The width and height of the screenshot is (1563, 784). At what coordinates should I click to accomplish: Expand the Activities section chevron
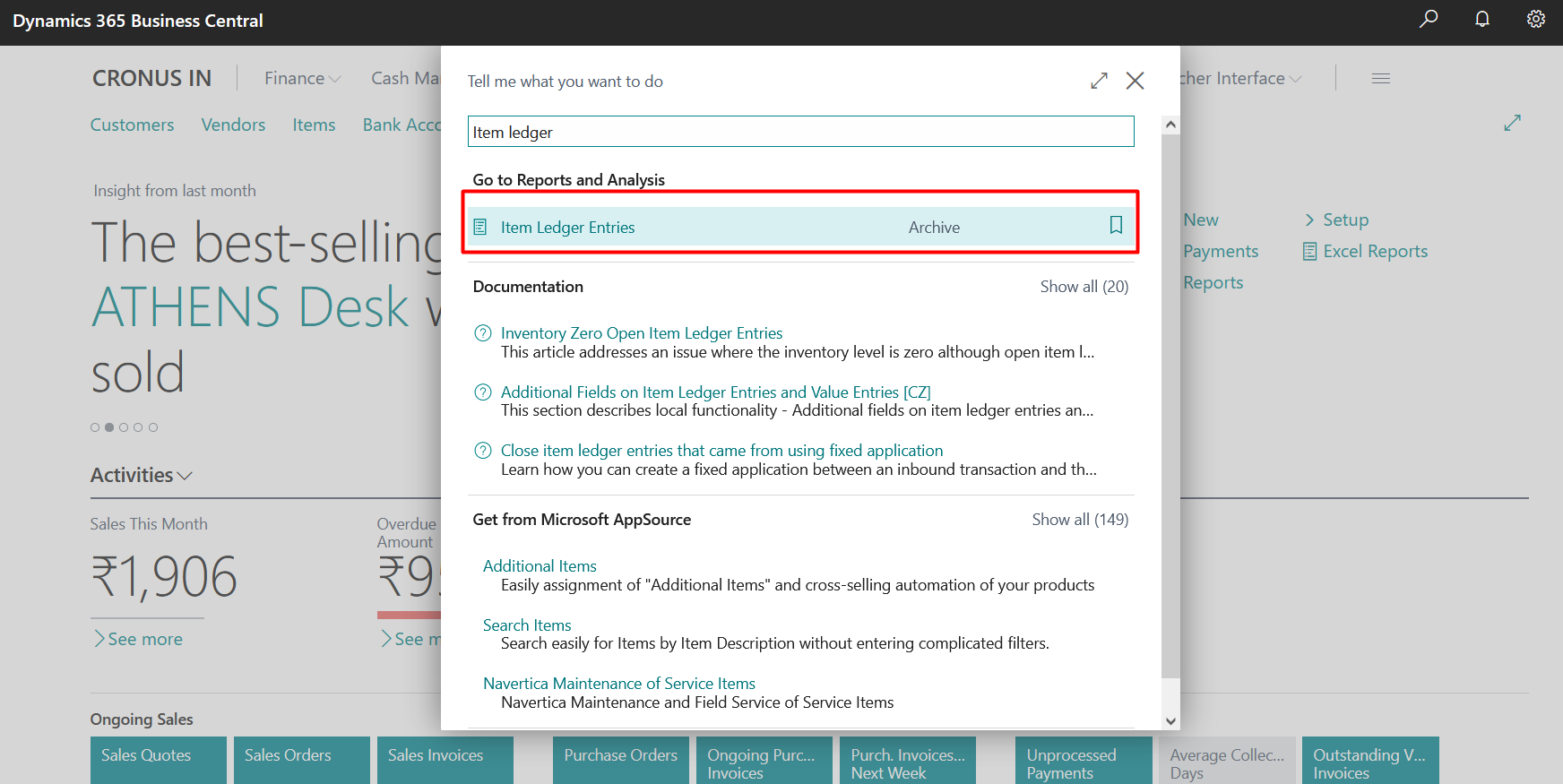185,476
